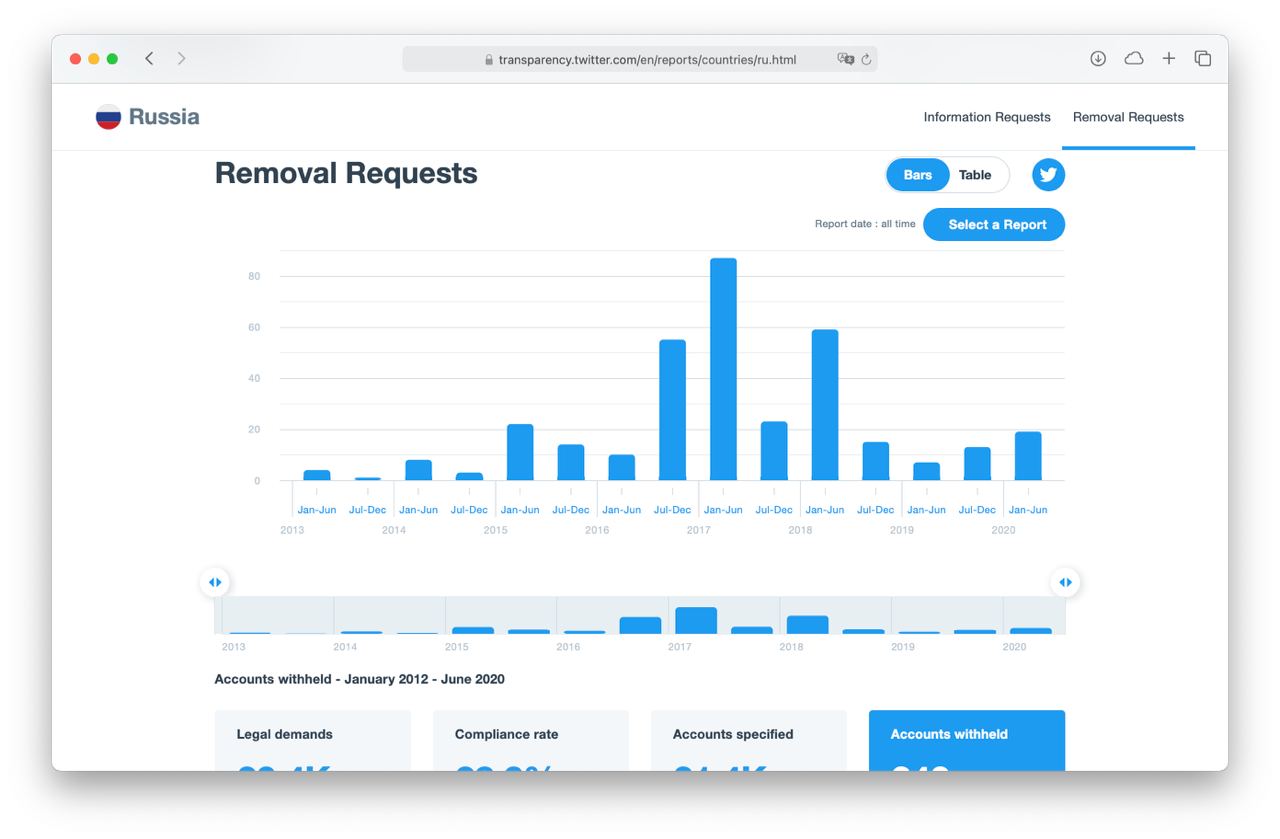The width and height of the screenshot is (1280, 839).
Task: Switch to Table view toggle
Action: click(x=975, y=175)
